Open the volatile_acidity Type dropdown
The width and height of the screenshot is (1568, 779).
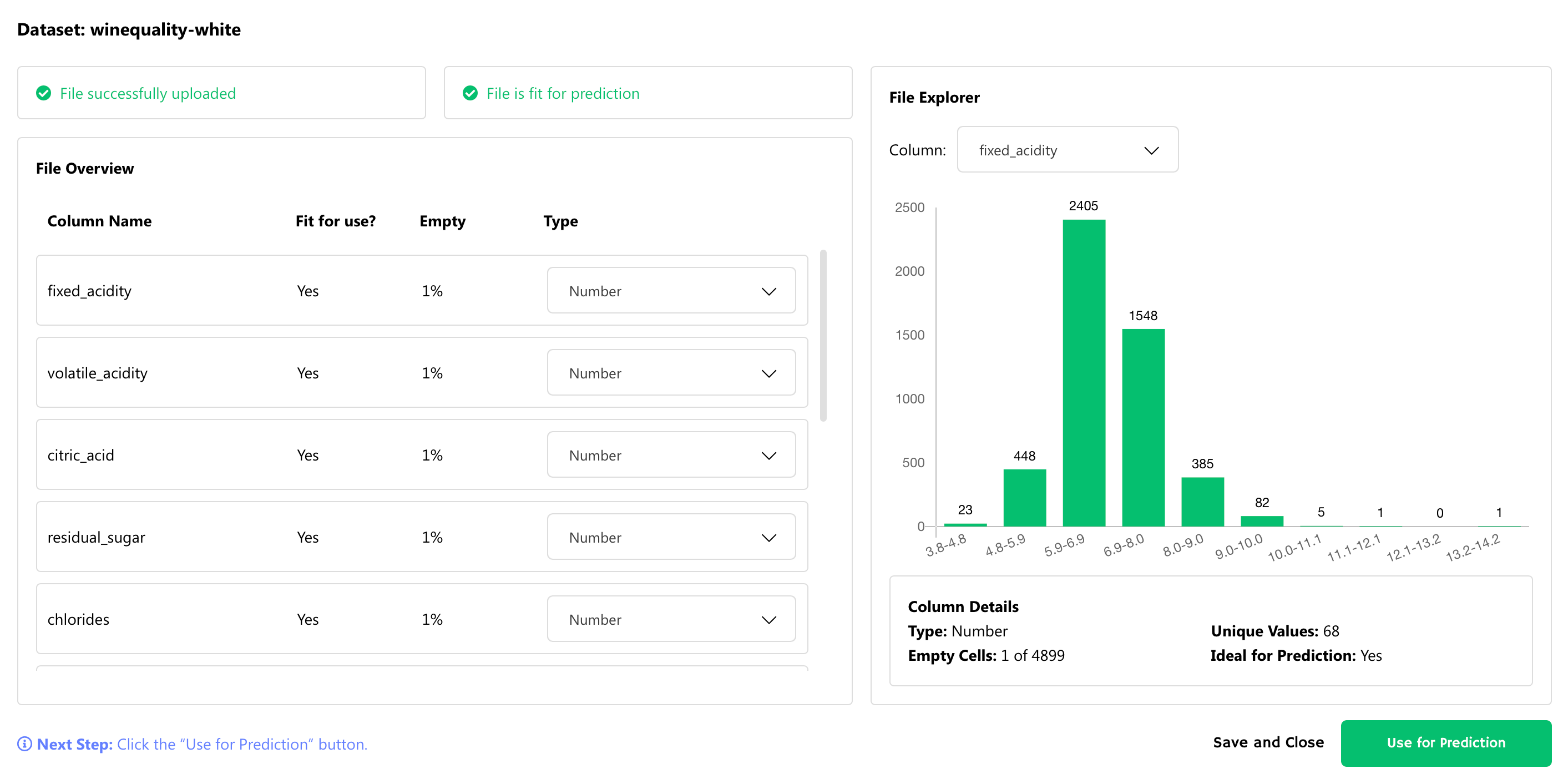pyautogui.click(x=671, y=373)
